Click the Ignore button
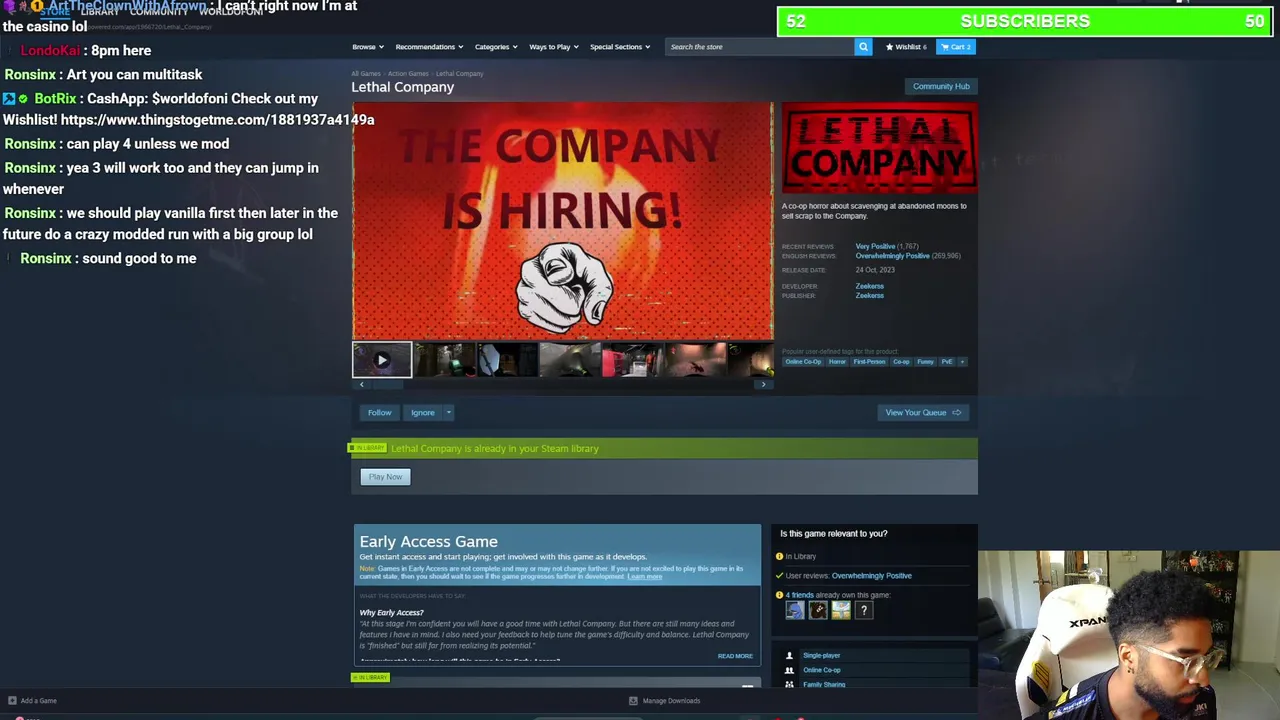Viewport: 1280px width, 720px height. tap(422, 413)
